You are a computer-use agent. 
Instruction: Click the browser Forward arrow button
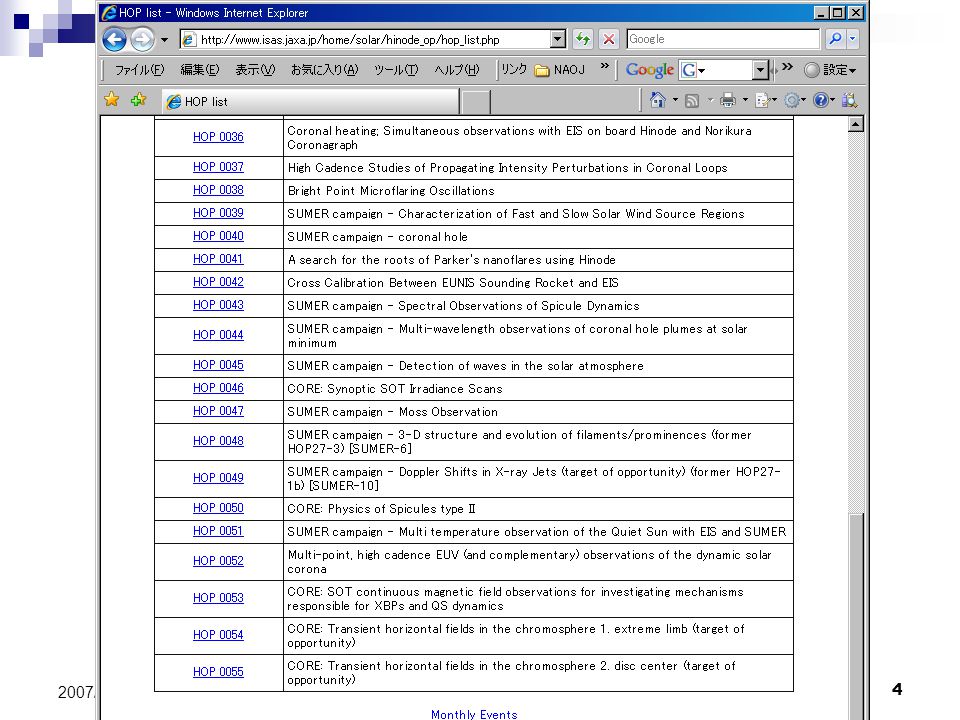point(142,40)
